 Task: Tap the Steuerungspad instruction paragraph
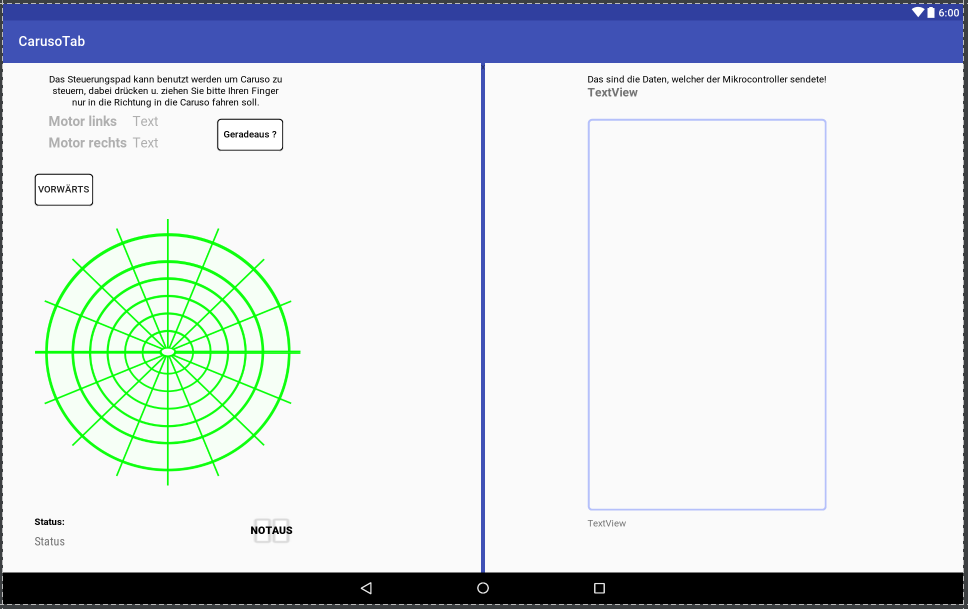tap(165, 91)
